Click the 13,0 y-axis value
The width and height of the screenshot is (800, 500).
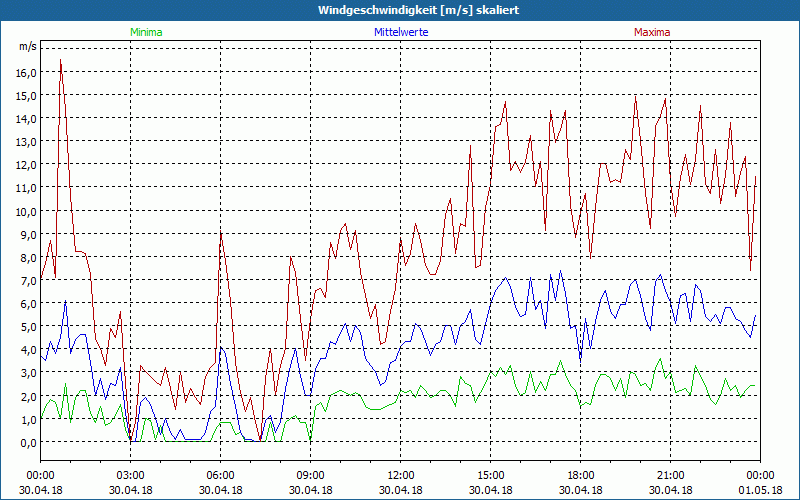point(27,141)
